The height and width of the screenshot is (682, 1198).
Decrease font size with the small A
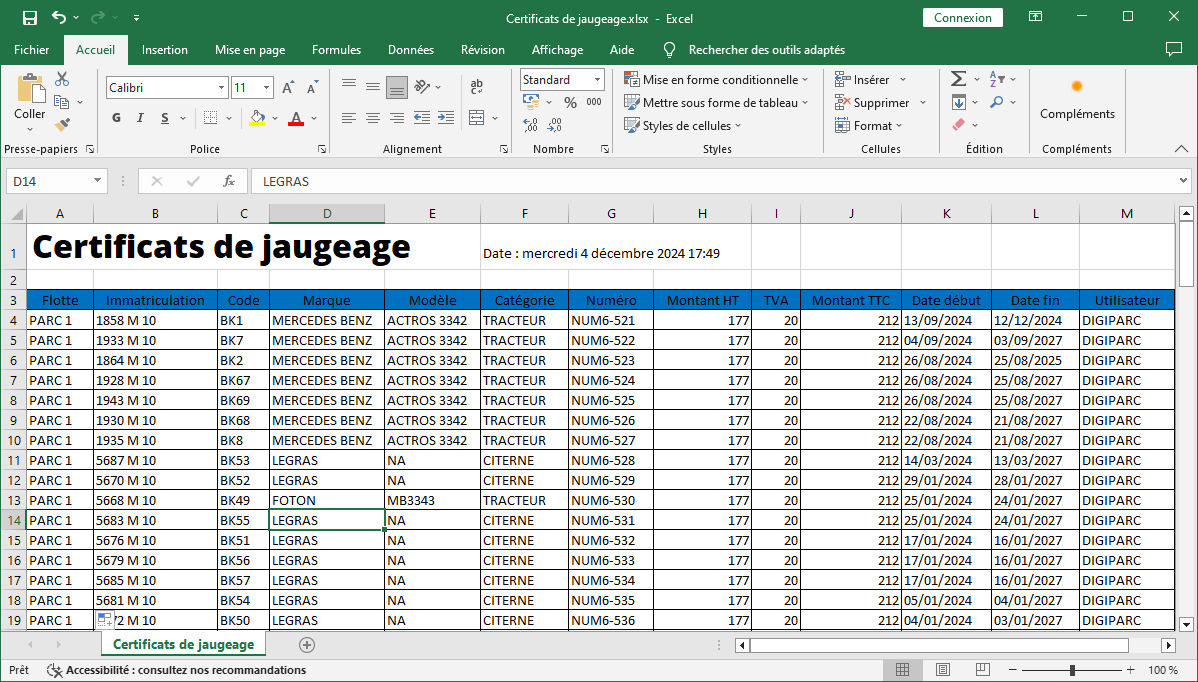click(x=312, y=88)
